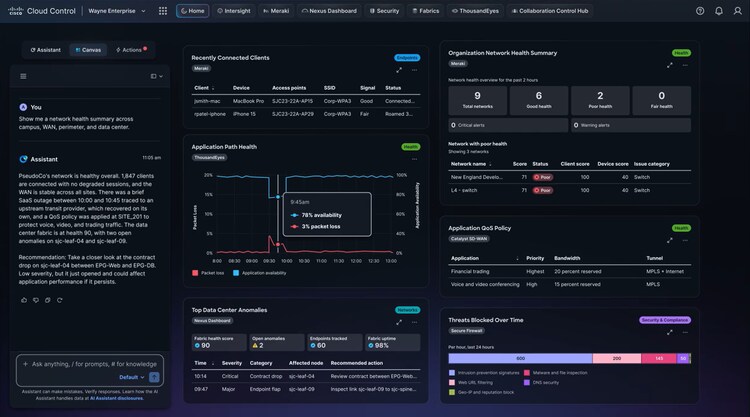Image resolution: width=750 pixels, height=417 pixels.
Task: Expand Threats Blocked Over Time widget
Action: [670, 332]
